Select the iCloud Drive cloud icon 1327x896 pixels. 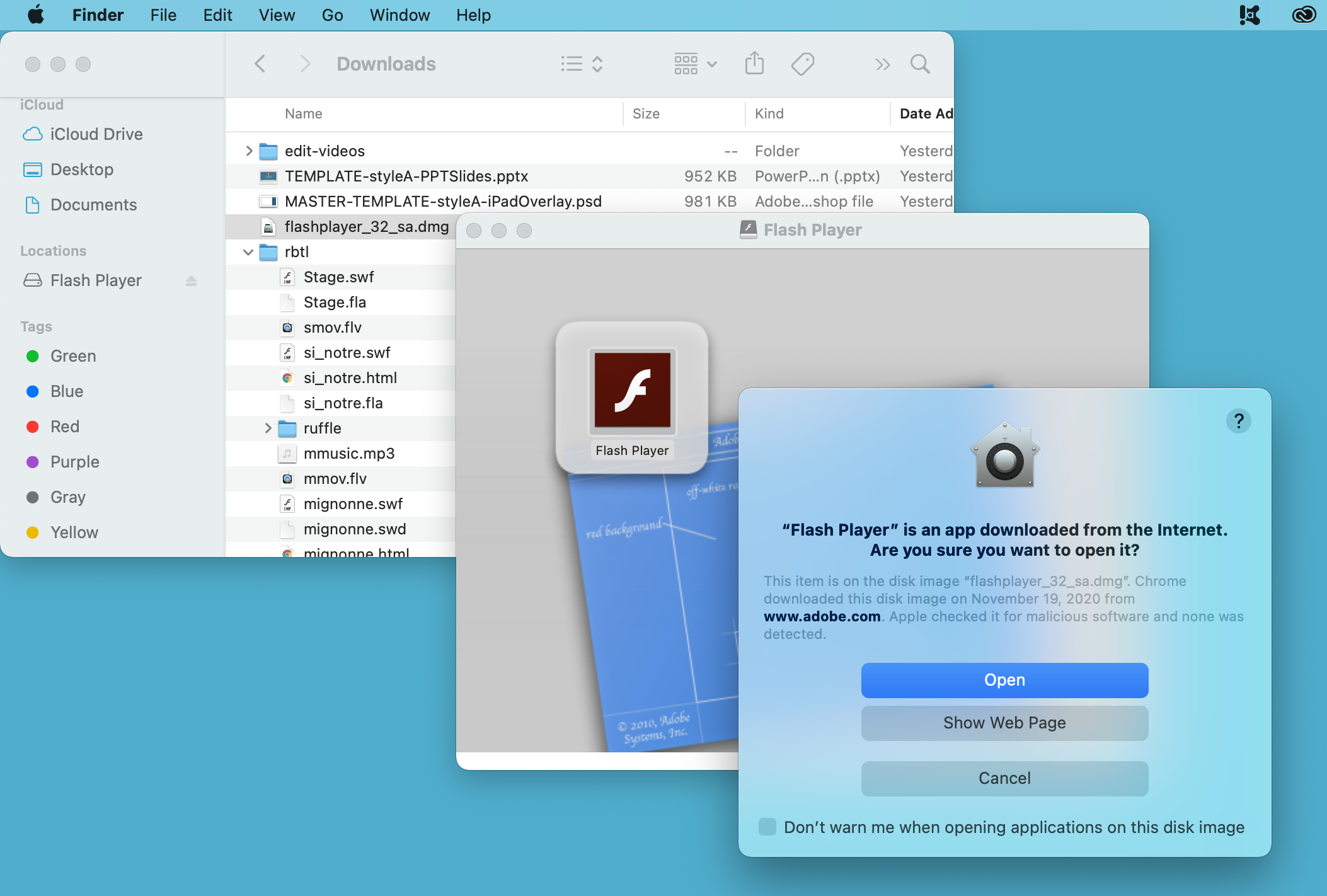click(x=33, y=134)
